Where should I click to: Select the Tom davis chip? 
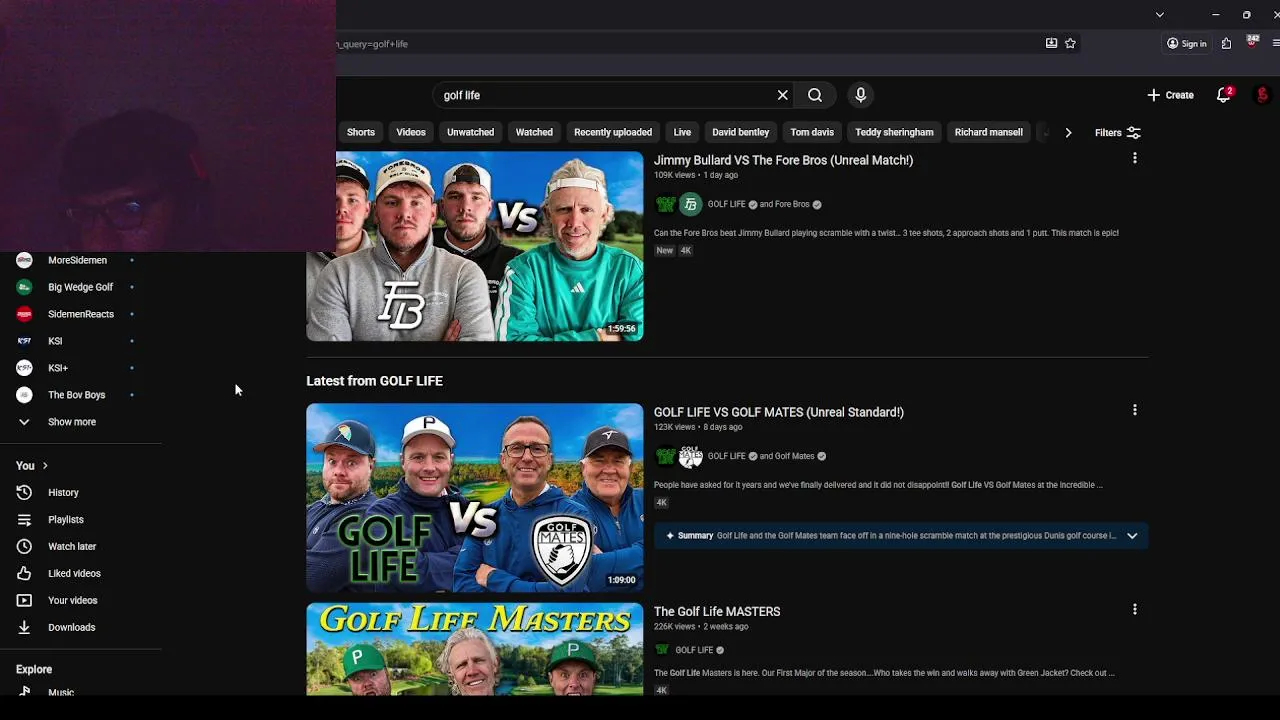click(x=812, y=132)
